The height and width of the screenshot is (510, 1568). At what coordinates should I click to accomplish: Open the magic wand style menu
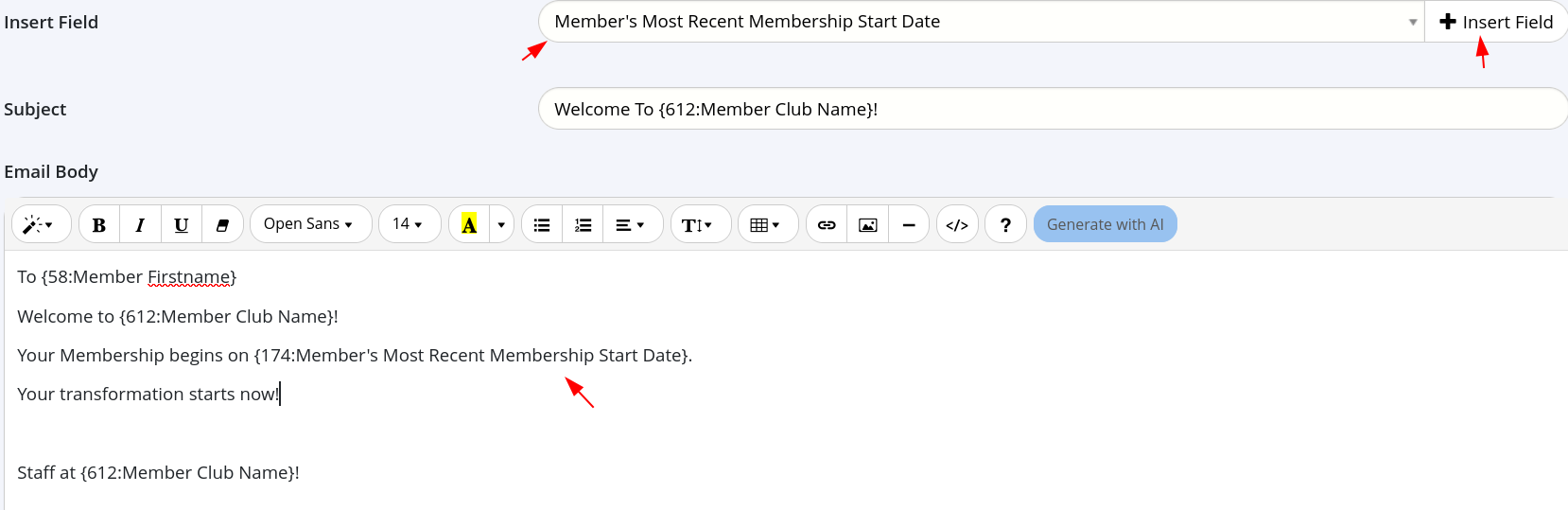(x=39, y=224)
